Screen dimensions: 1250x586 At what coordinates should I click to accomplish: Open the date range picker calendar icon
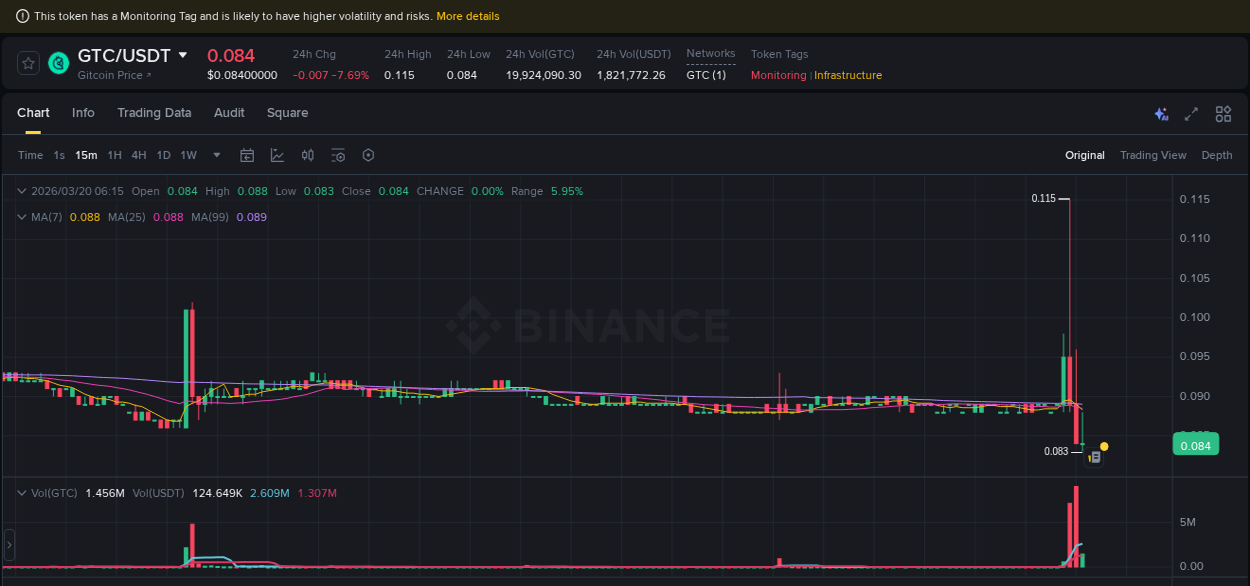pos(247,155)
